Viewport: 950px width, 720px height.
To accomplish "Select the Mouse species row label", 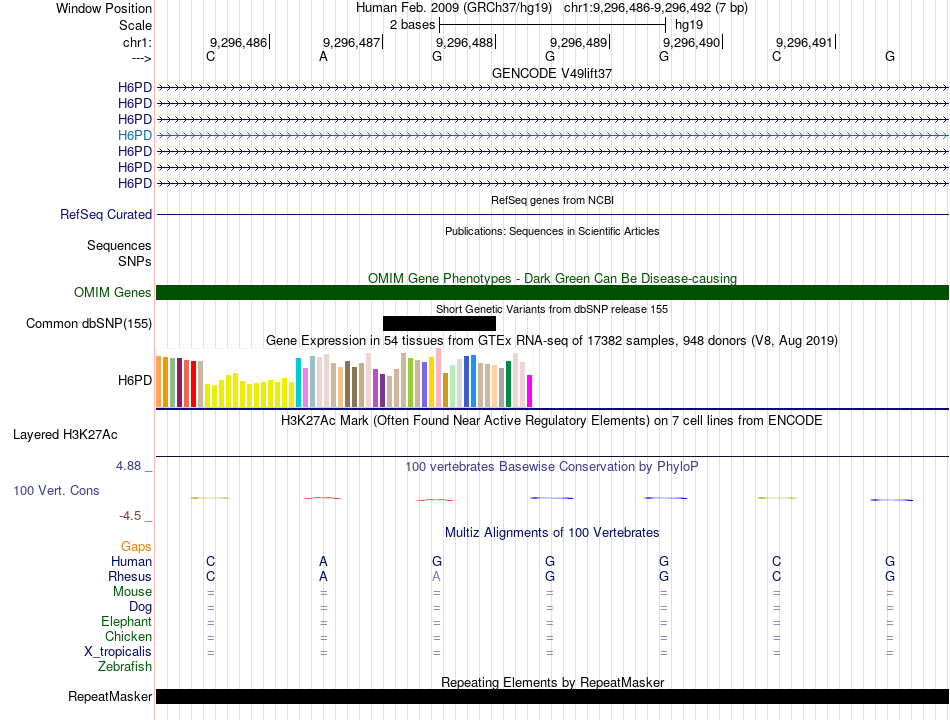I will coord(132,592).
